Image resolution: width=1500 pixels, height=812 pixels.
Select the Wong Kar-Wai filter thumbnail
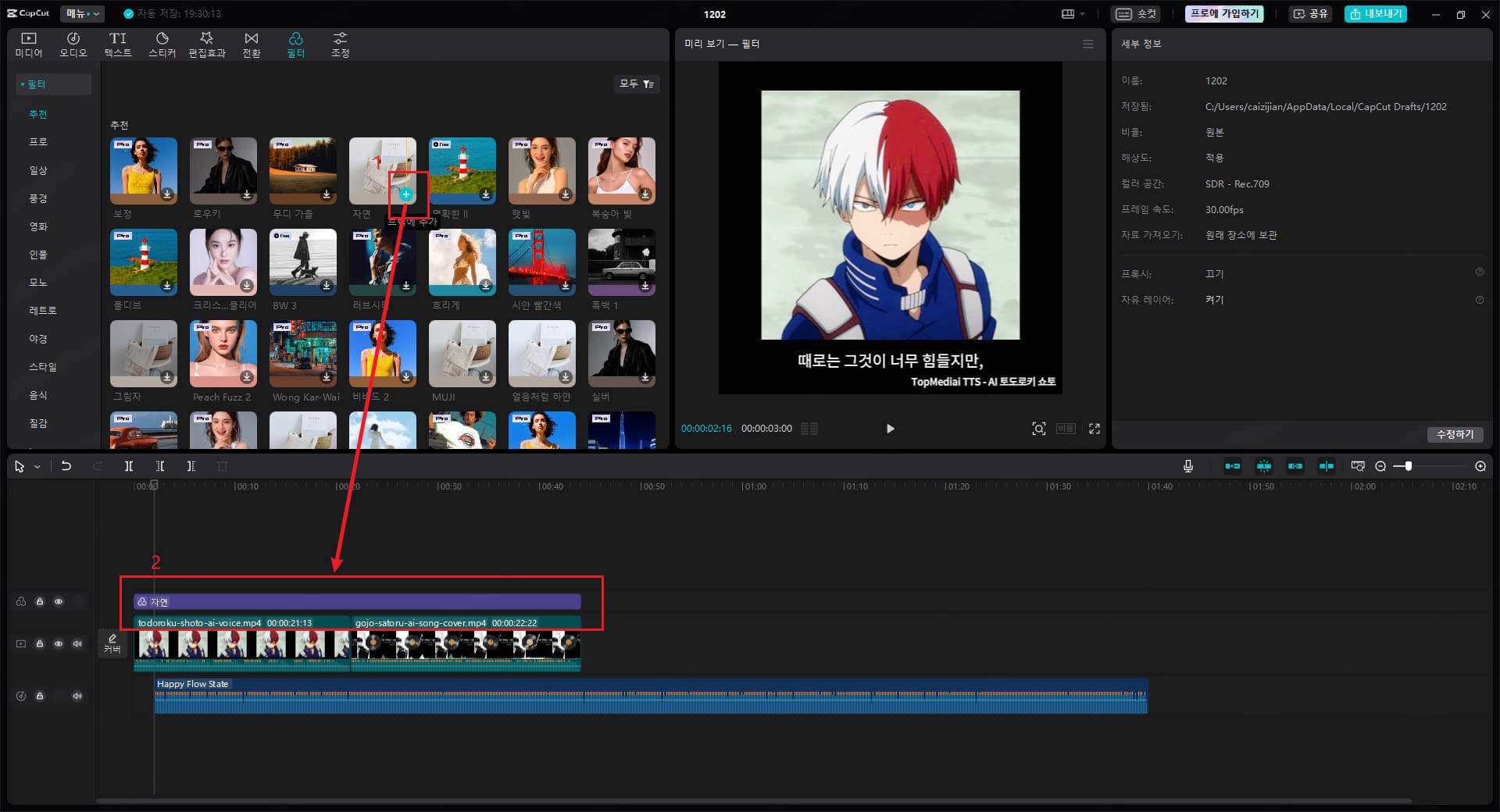point(303,354)
